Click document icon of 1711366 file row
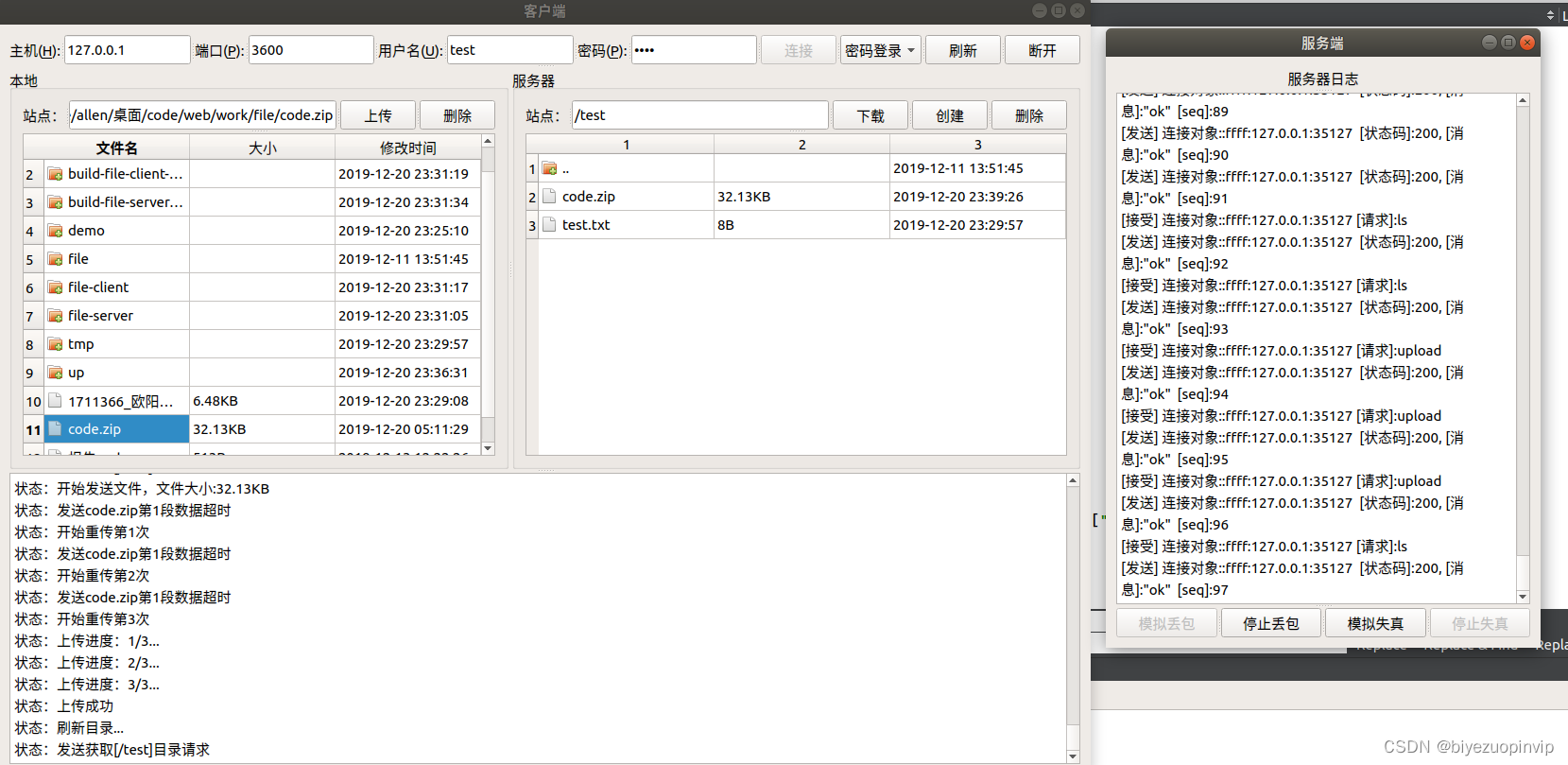 55,401
